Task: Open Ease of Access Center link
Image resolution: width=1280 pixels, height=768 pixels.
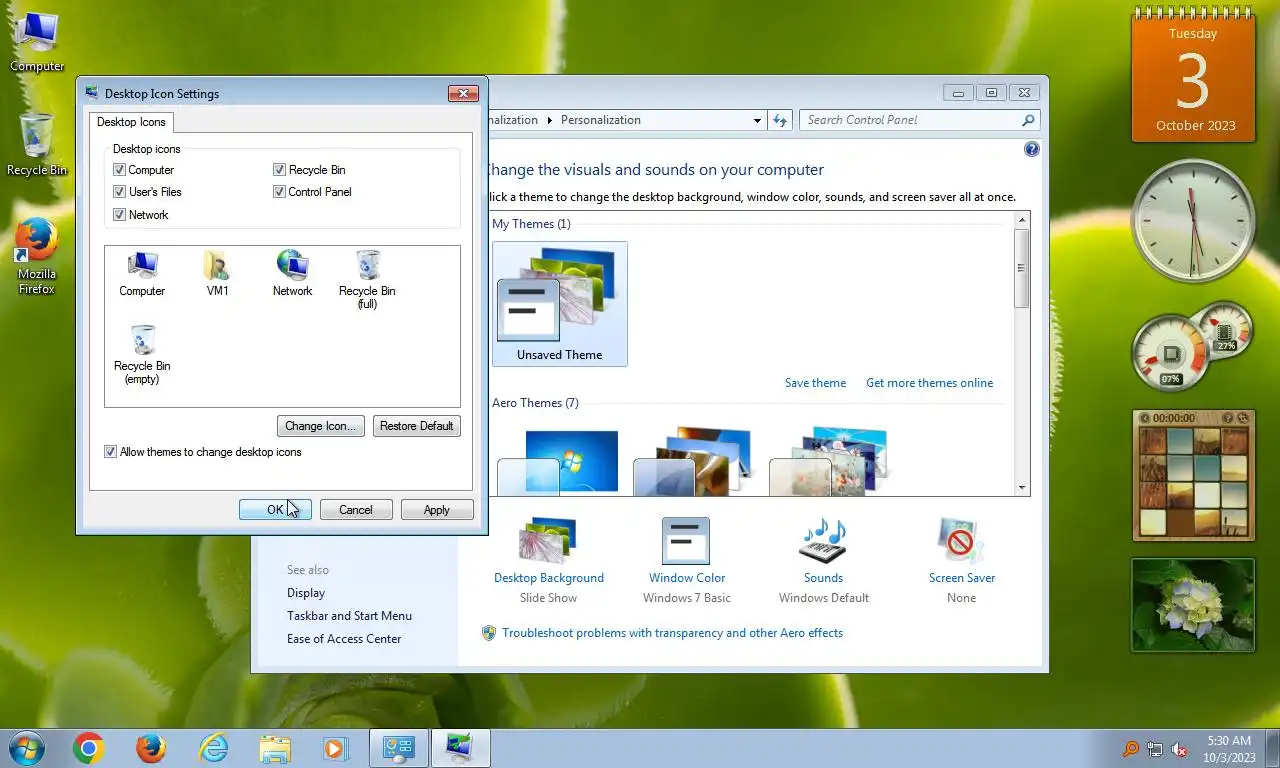Action: tap(344, 639)
